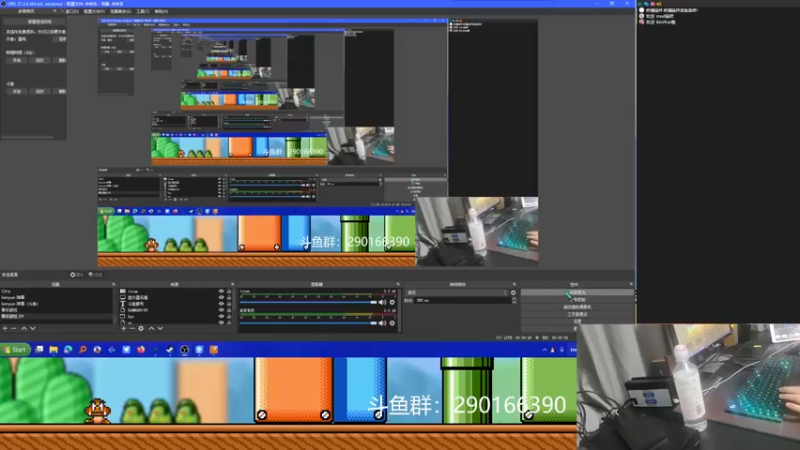Remove the selected scene with the minus icon
The width and height of the screenshot is (800, 450).
(14, 329)
